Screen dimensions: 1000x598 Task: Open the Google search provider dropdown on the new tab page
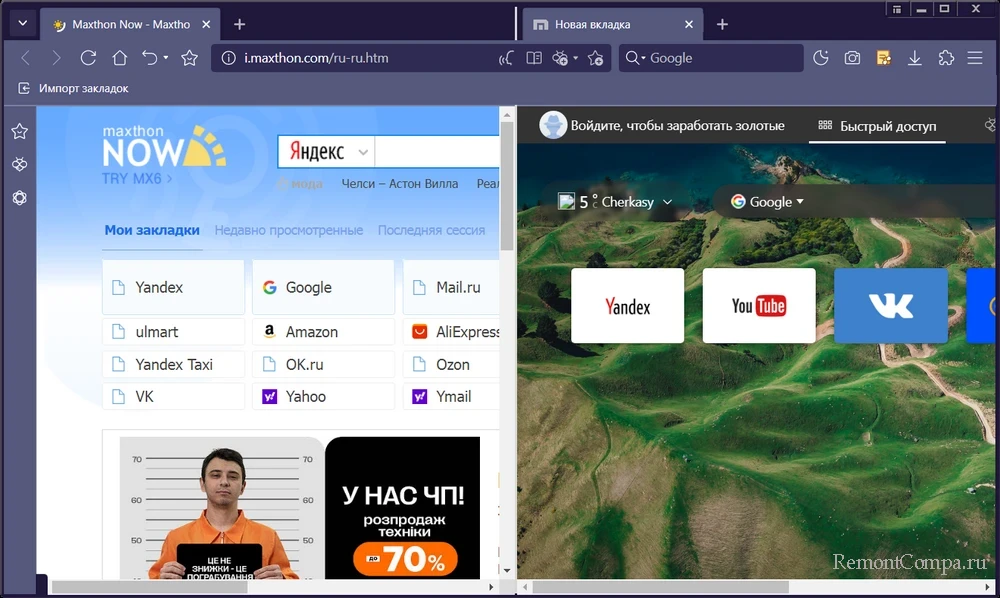click(x=767, y=202)
